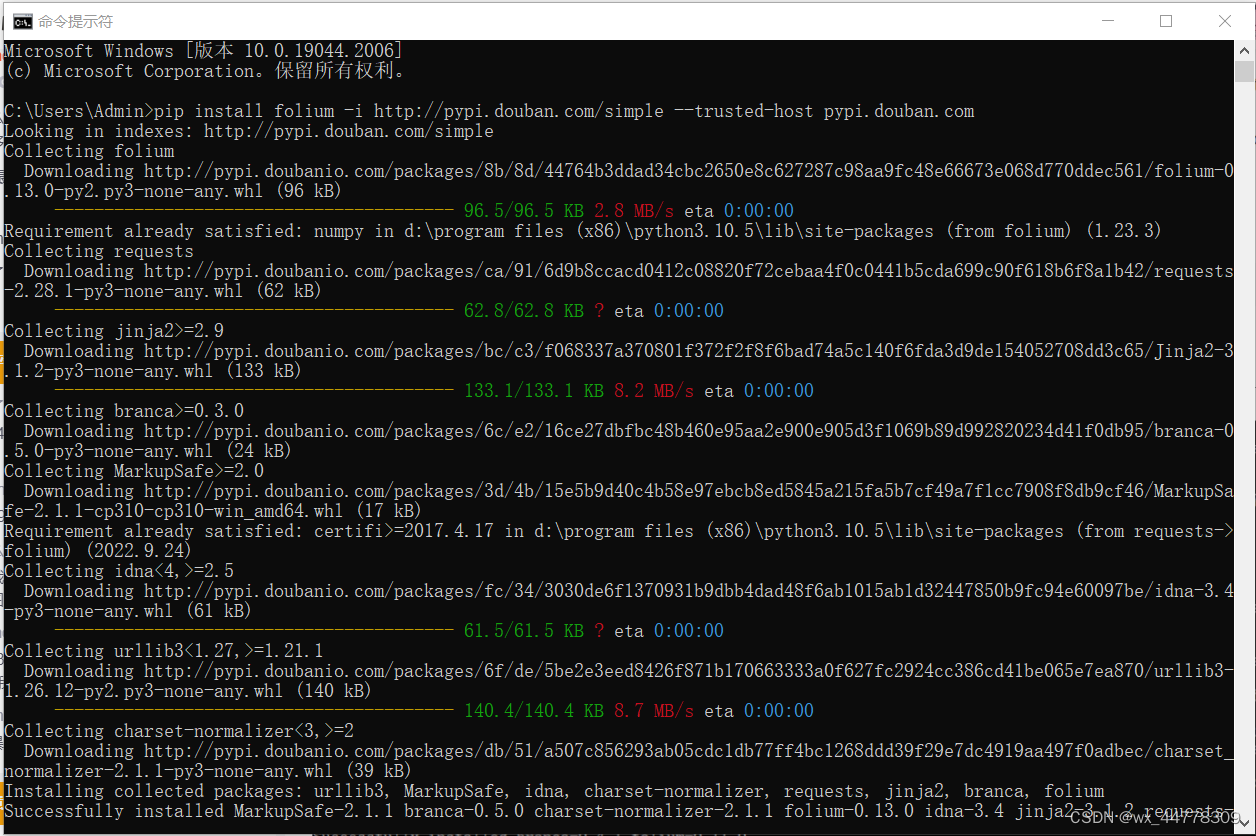Click the "Requirement already satisfied: certifi" line
1256x836 pixels.
[x=619, y=531]
